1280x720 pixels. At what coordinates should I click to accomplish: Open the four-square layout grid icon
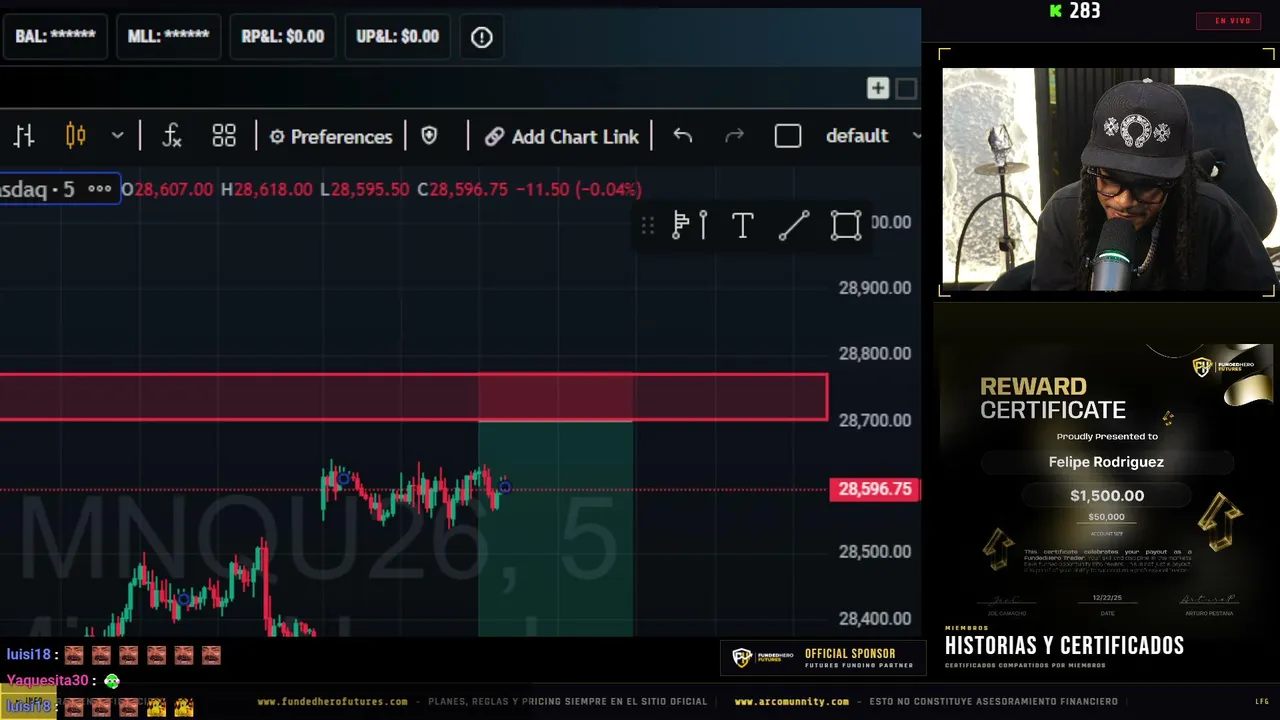(224, 136)
